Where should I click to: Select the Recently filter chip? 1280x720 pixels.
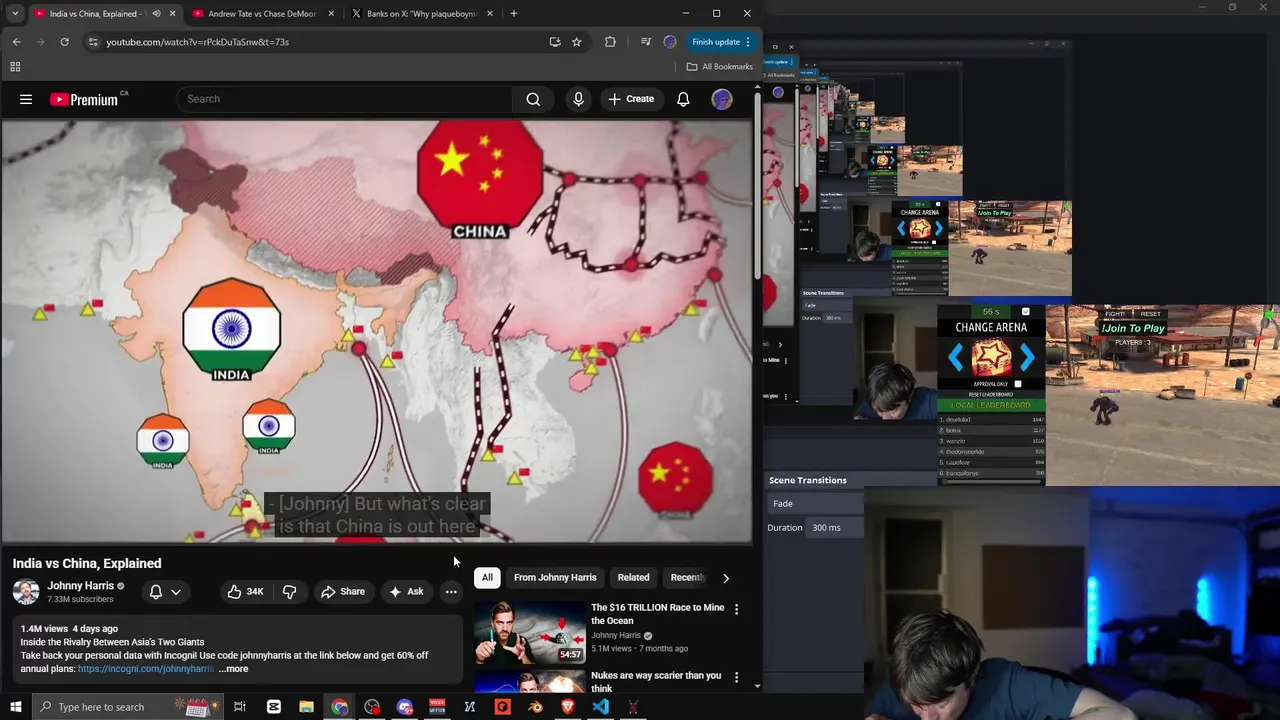[687, 577]
